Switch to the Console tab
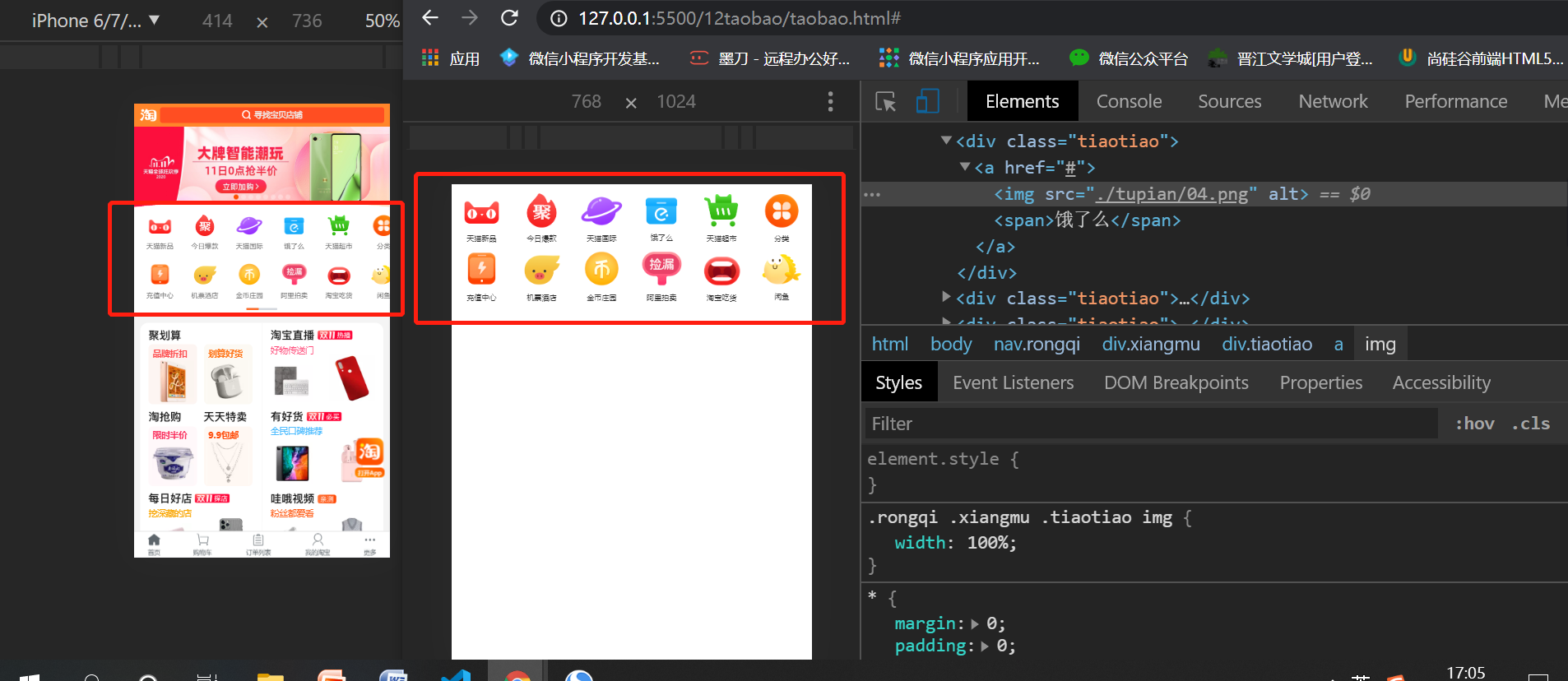Viewport: 1568px width, 681px height. point(1129,101)
